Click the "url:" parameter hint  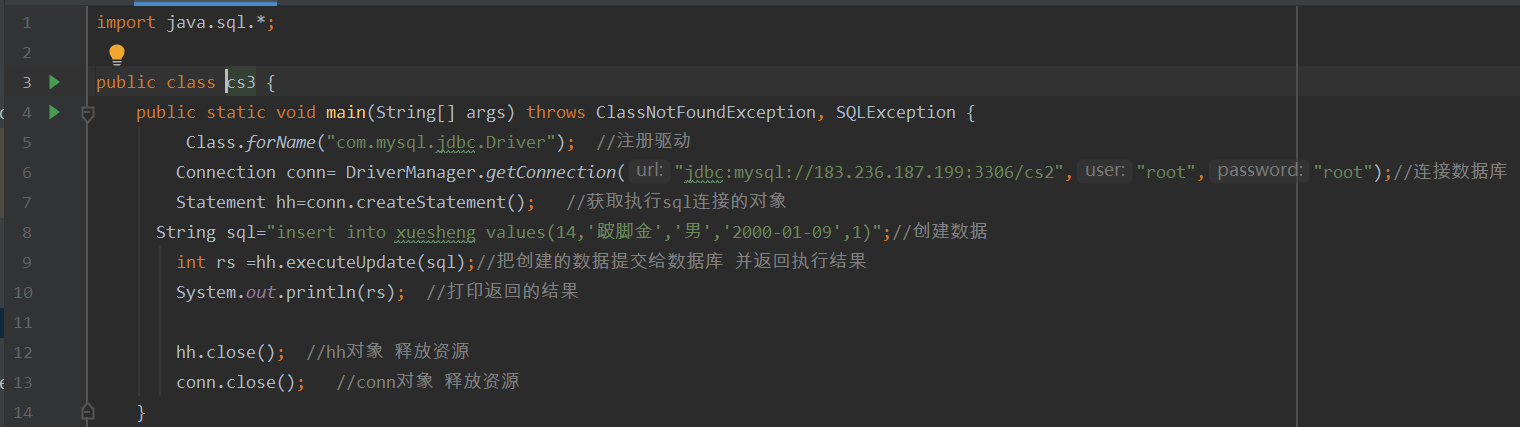pyautogui.click(x=650, y=172)
